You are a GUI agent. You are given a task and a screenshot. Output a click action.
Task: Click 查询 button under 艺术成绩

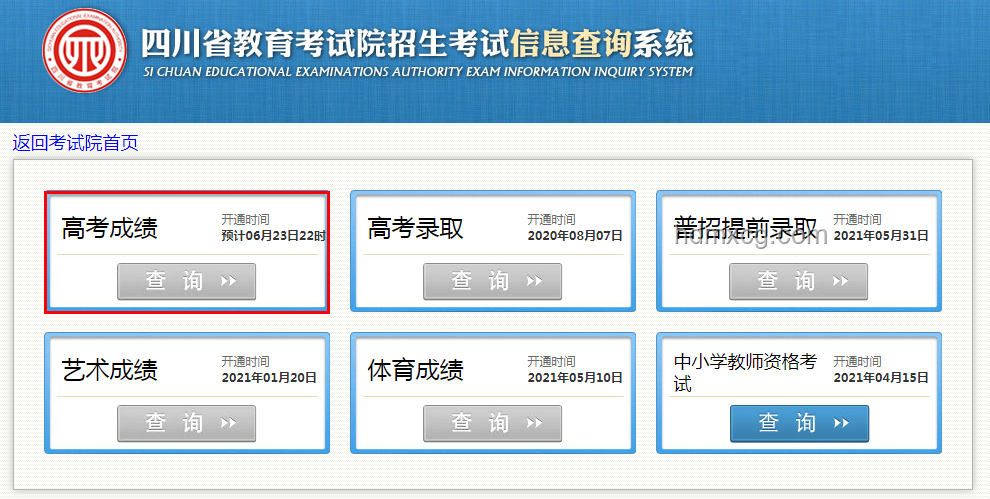(186, 423)
